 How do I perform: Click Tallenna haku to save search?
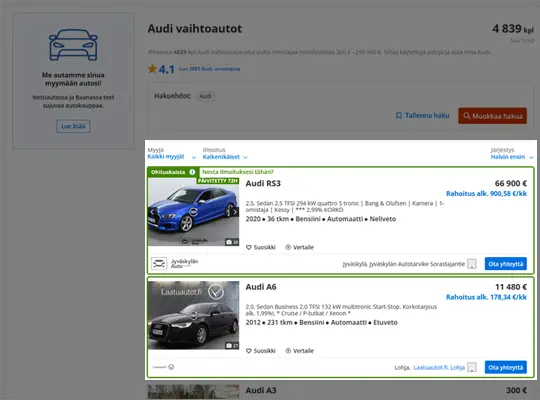(x=423, y=115)
